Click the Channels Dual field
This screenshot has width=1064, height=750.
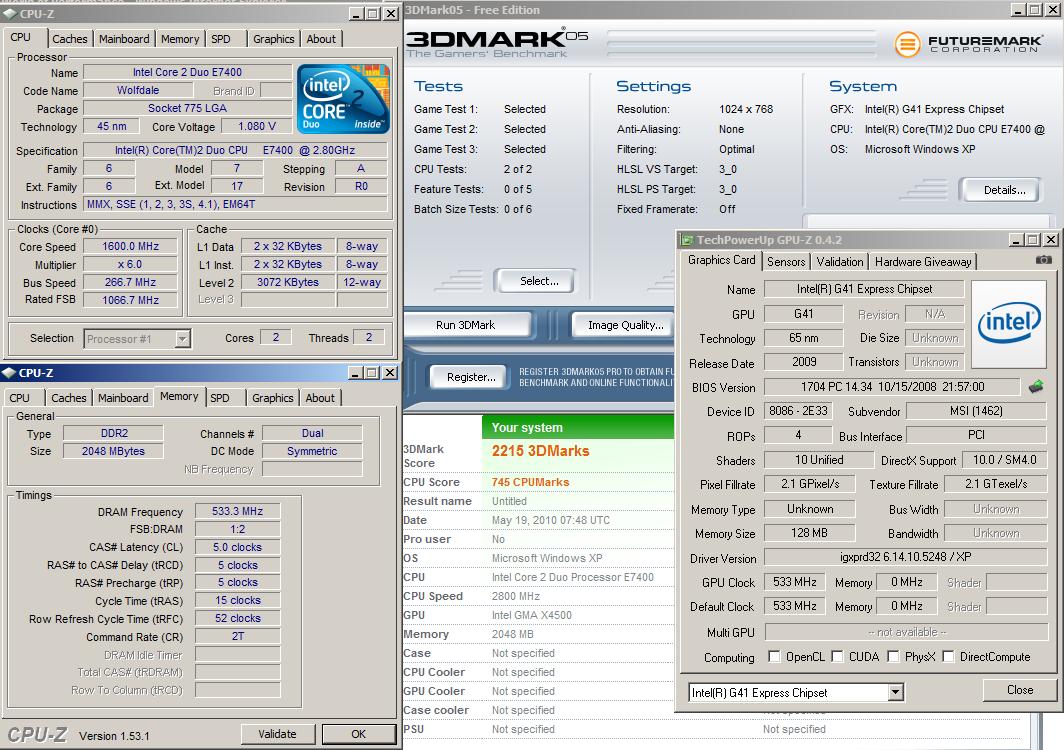[x=312, y=433]
